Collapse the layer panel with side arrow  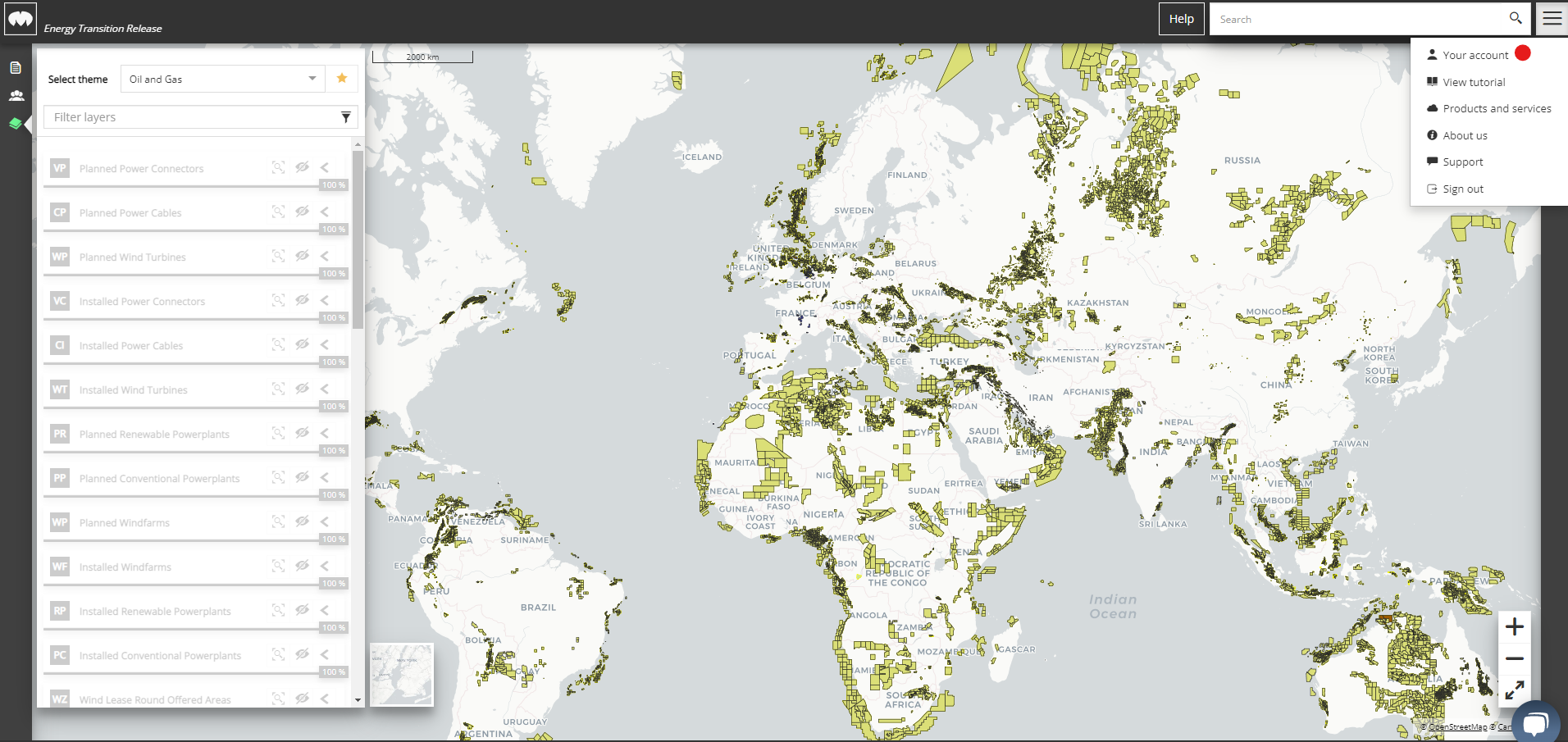[29, 124]
